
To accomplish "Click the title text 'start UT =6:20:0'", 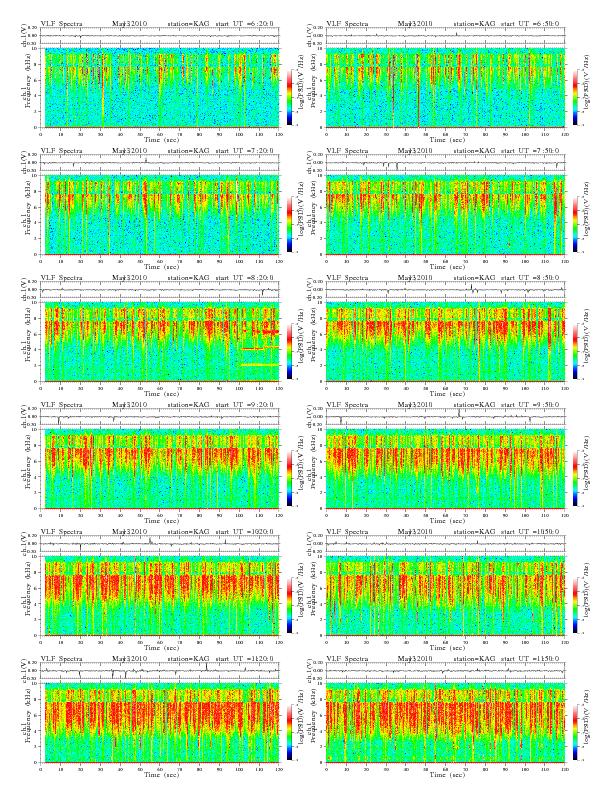I will click(x=245, y=23).
